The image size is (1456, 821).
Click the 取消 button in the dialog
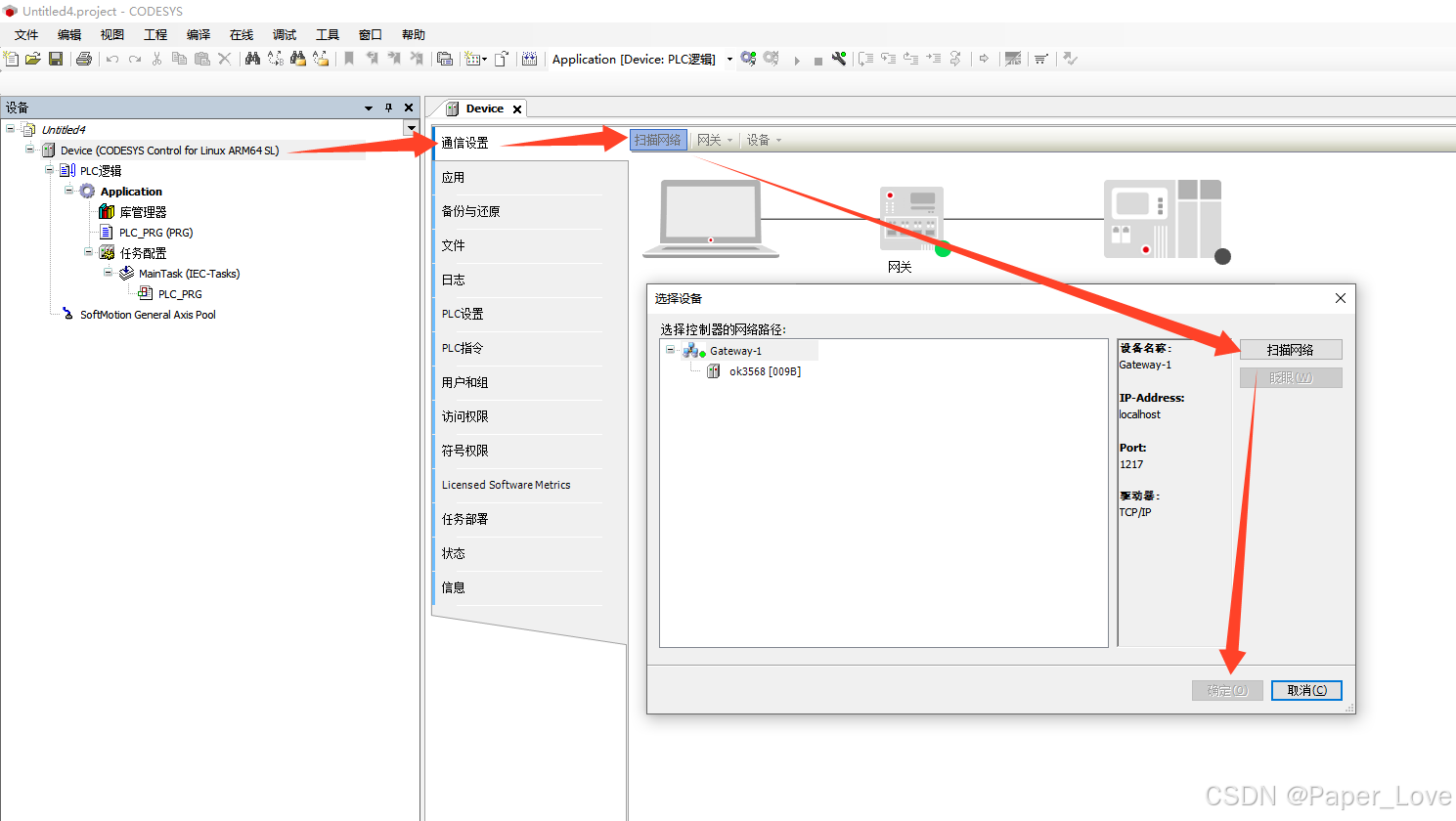[1306, 690]
